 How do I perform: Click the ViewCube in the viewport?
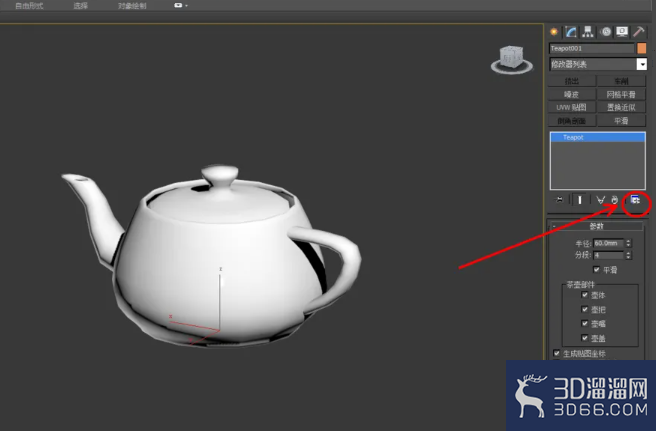[512, 59]
